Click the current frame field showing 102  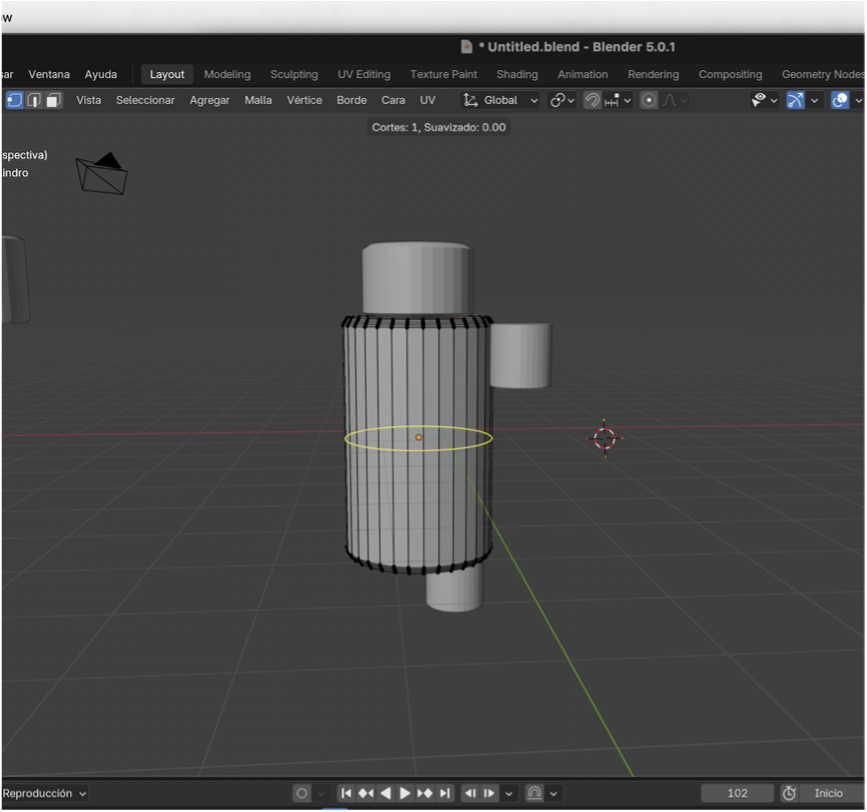737,793
